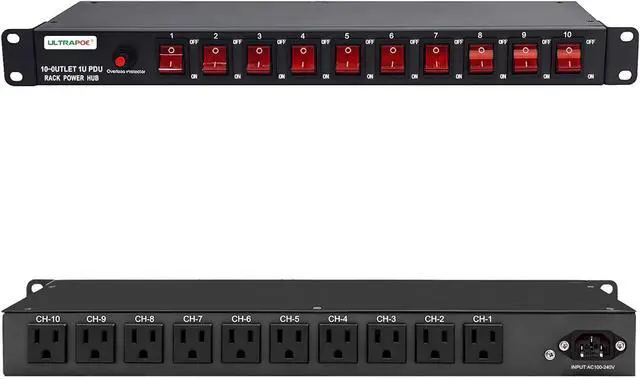
Task: Click the number '10' above last switch
Action: tap(567, 35)
